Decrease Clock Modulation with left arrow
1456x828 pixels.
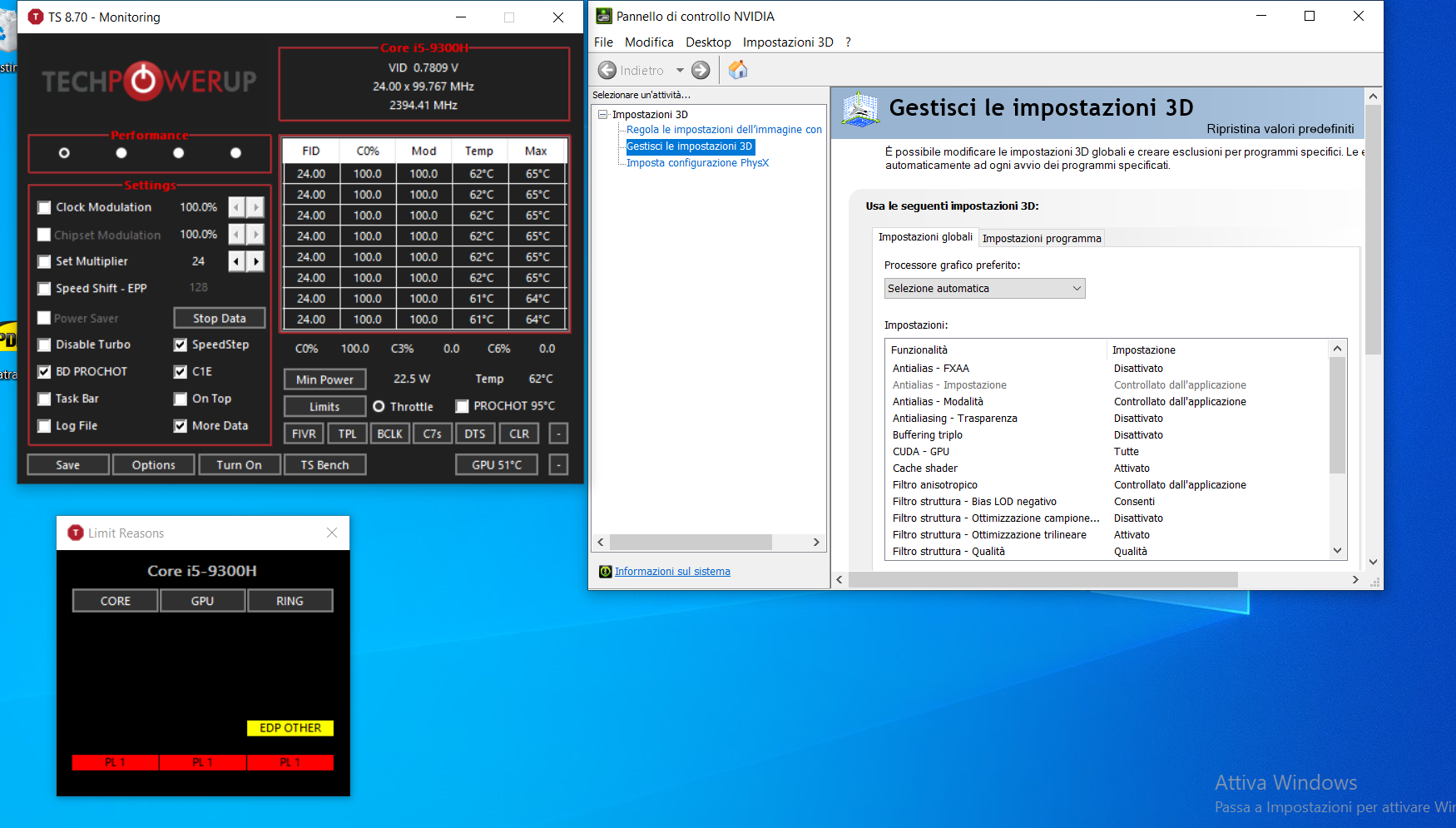click(236, 207)
